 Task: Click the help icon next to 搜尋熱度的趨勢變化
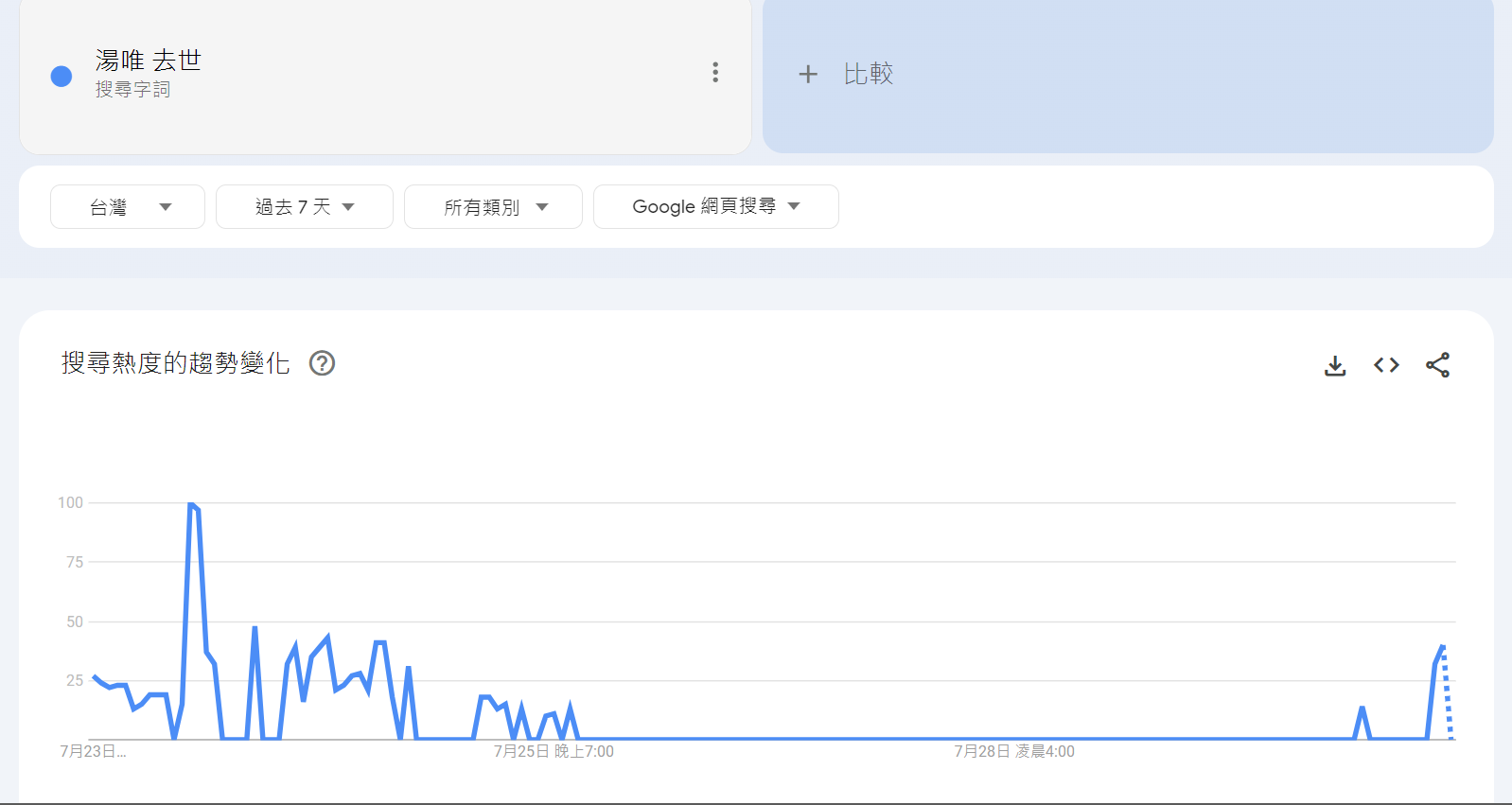[323, 363]
